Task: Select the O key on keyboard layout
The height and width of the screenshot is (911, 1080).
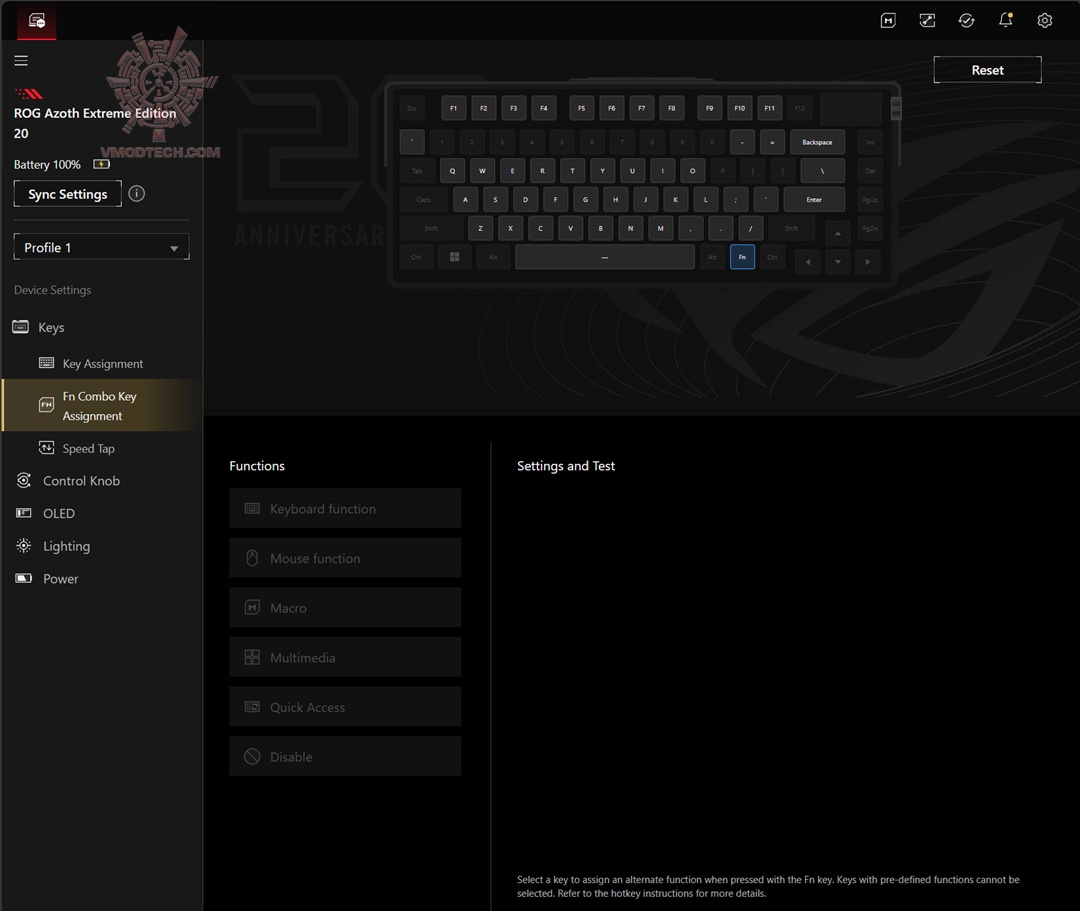Action: point(692,171)
